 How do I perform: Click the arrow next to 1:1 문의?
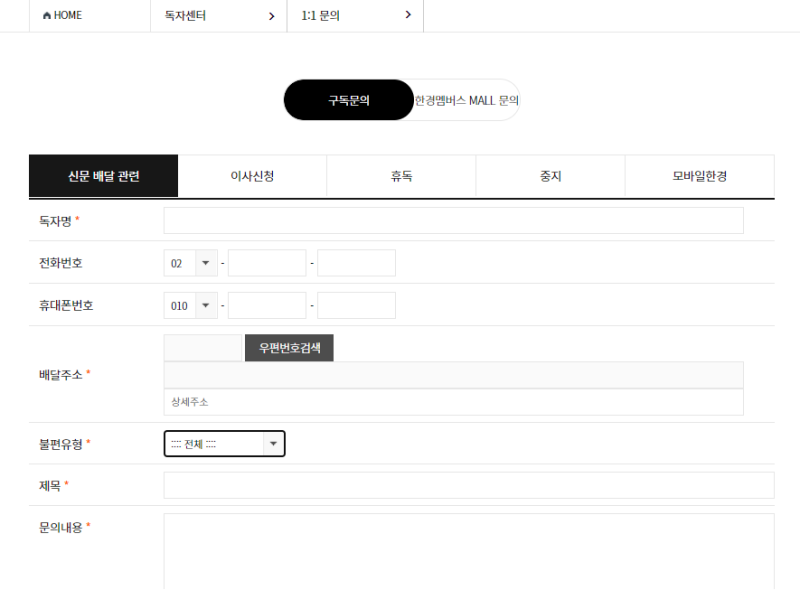[408, 15]
